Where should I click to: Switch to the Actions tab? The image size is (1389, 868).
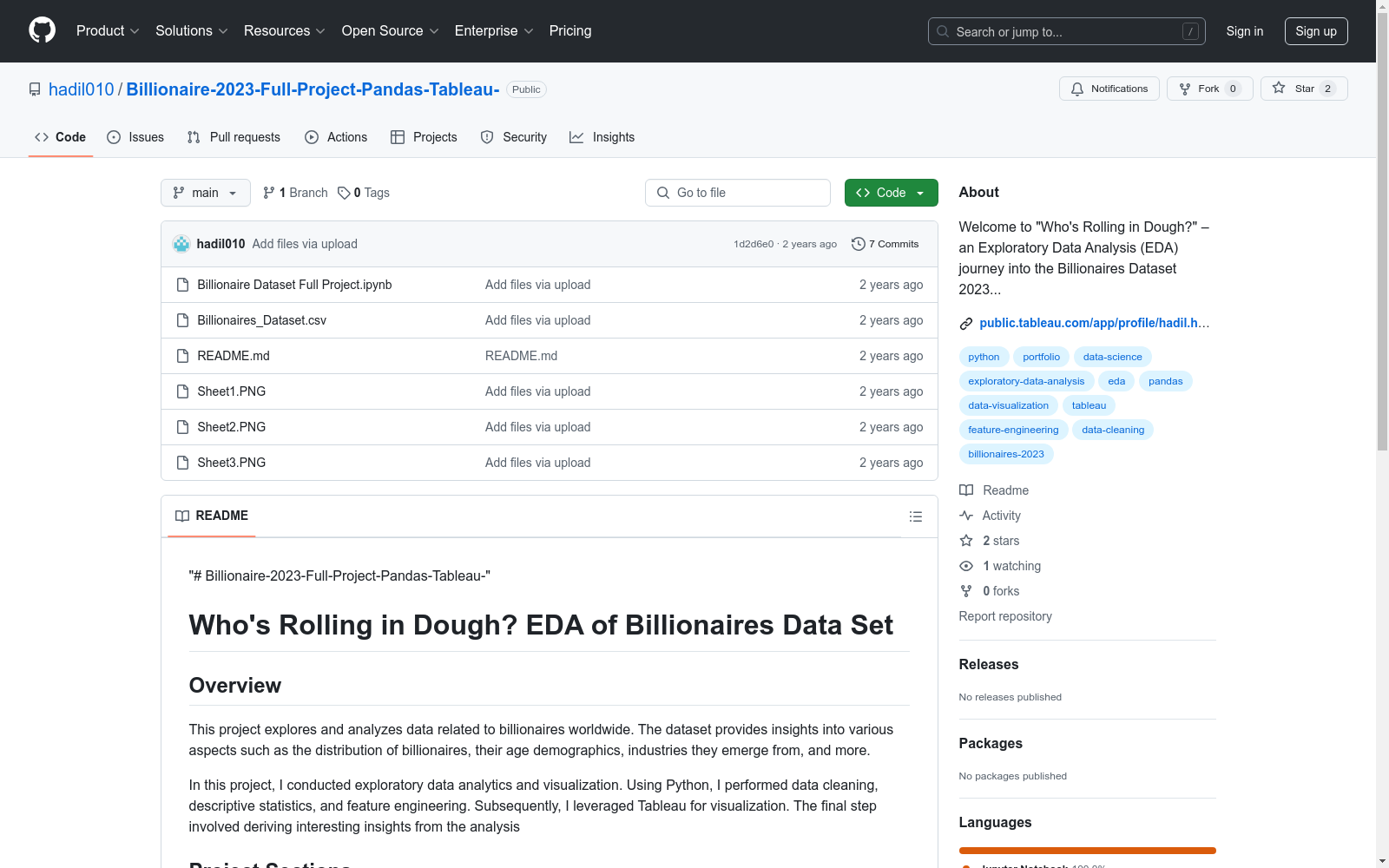[336, 137]
